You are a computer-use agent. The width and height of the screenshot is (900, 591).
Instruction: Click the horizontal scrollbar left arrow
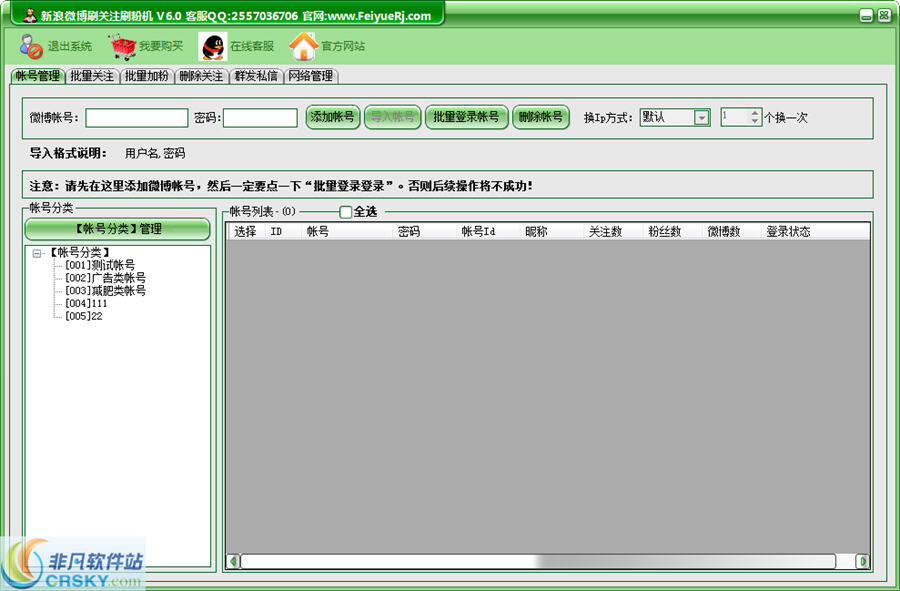tap(233, 562)
